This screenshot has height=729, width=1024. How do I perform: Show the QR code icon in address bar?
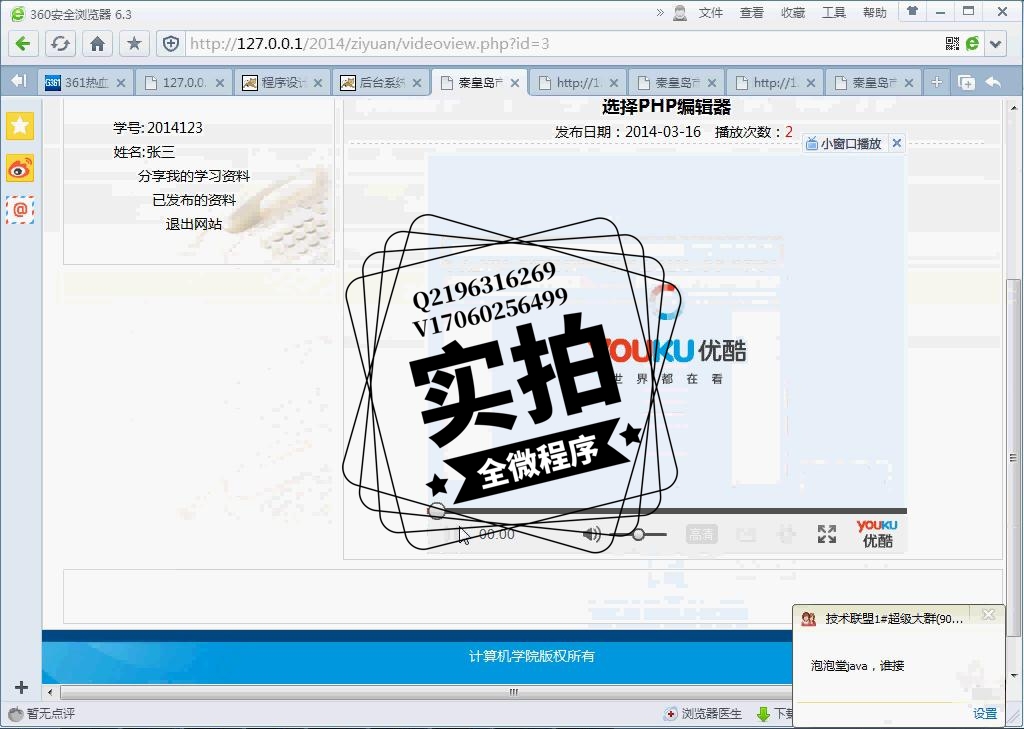pos(952,44)
